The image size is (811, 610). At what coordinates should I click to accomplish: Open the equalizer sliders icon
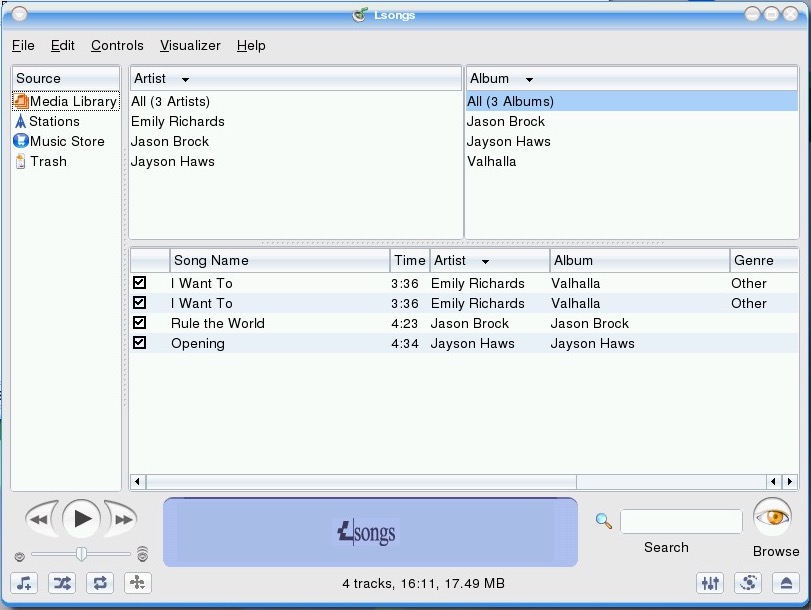[711, 583]
